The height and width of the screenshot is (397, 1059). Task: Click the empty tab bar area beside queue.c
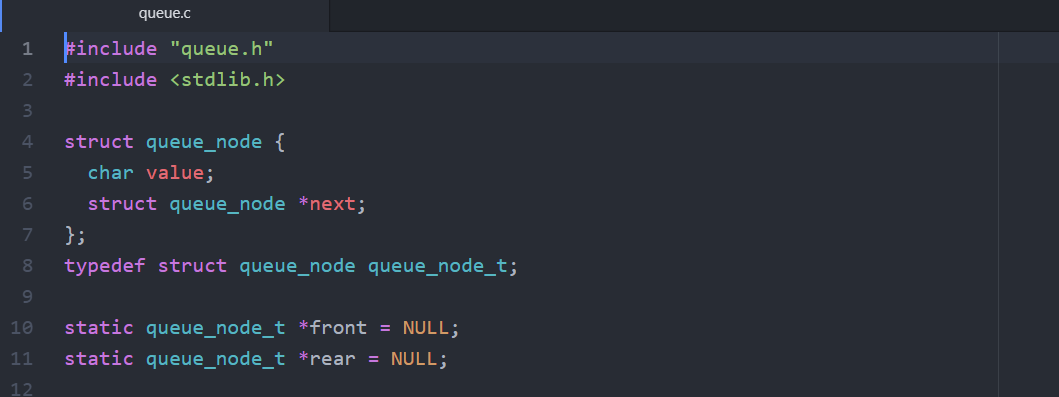[694, 16]
